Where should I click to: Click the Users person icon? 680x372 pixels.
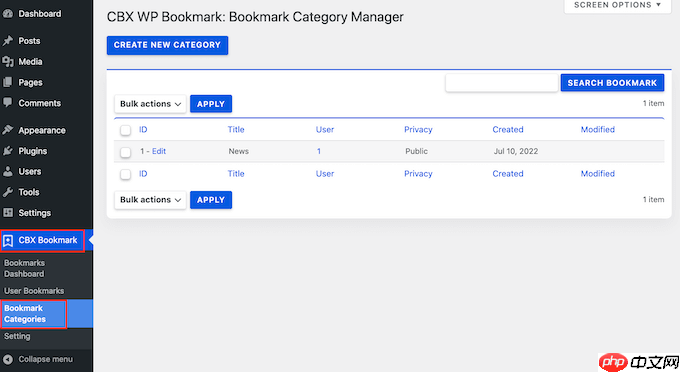click(x=7, y=171)
